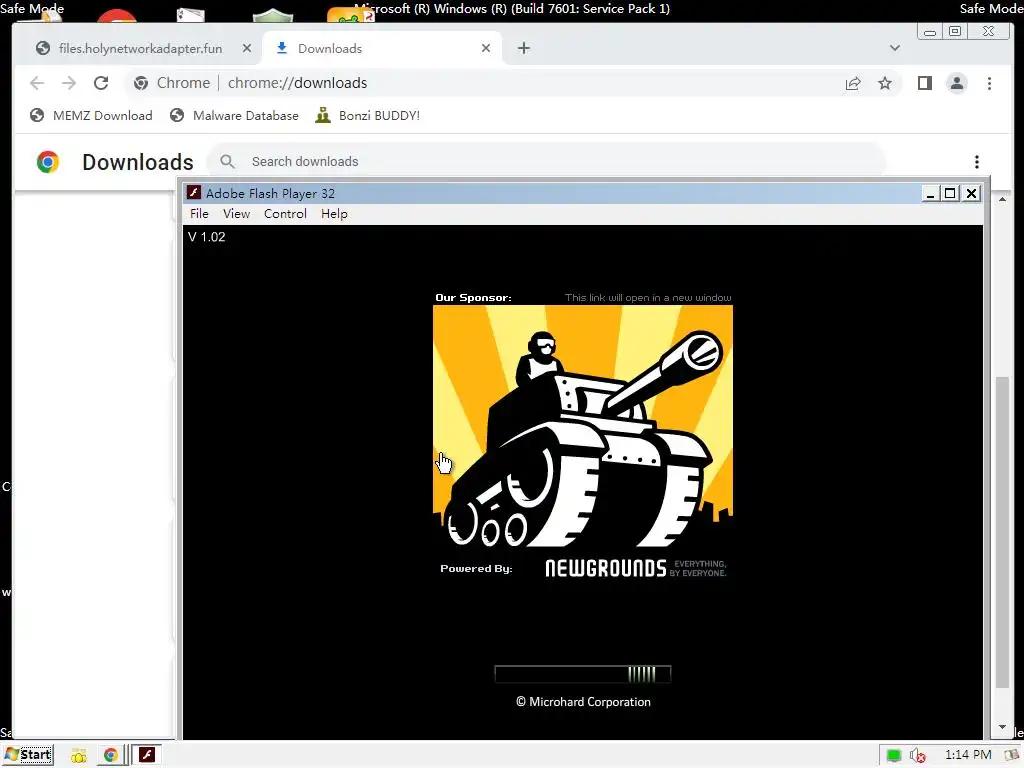The height and width of the screenshot is (768, 1024).
Task: Open the muted volume tray icon
Action: [x=918, y=756]
